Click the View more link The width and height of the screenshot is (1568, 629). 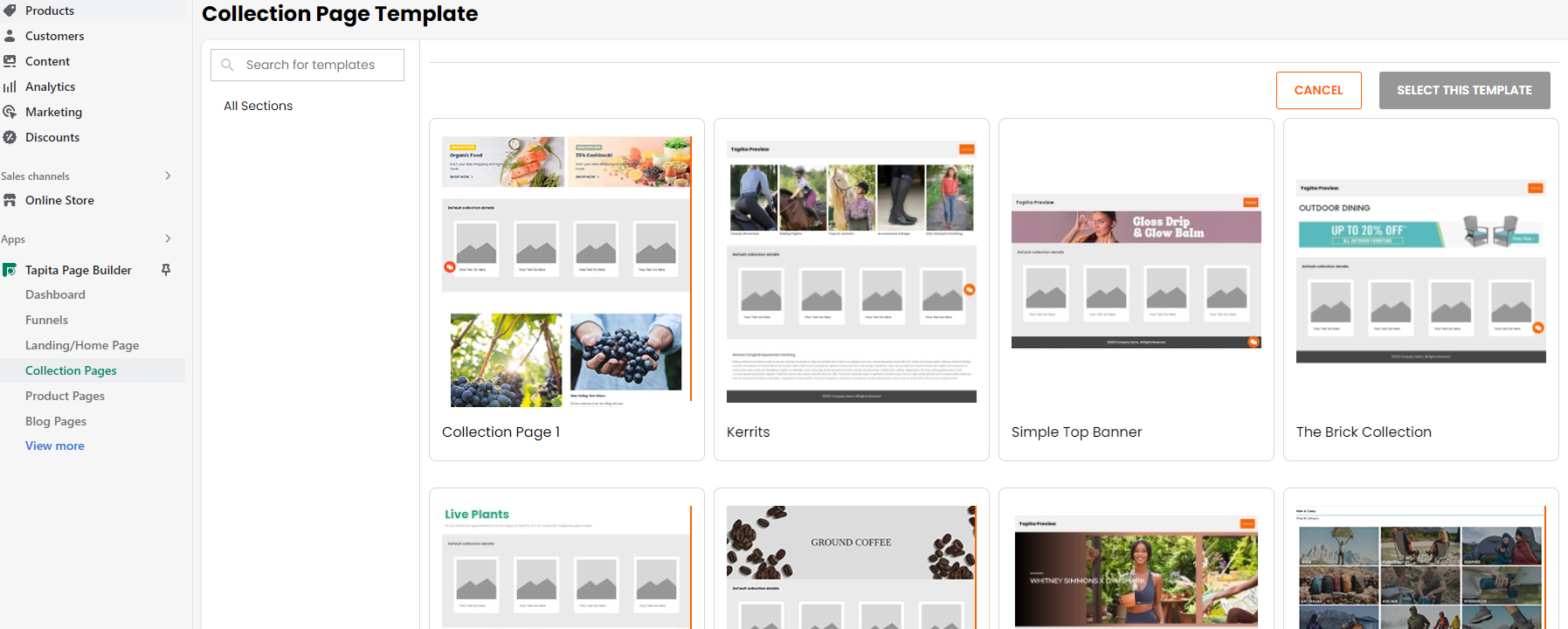click(x=55, y=446)
